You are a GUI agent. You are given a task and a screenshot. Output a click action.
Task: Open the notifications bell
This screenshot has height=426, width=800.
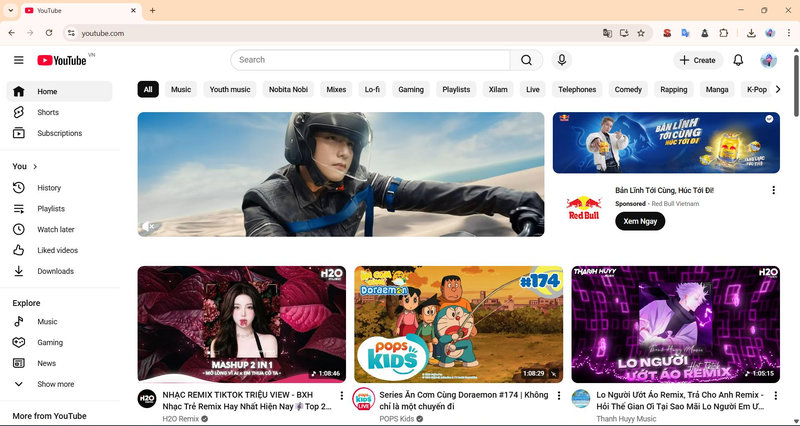click(738, 60)
